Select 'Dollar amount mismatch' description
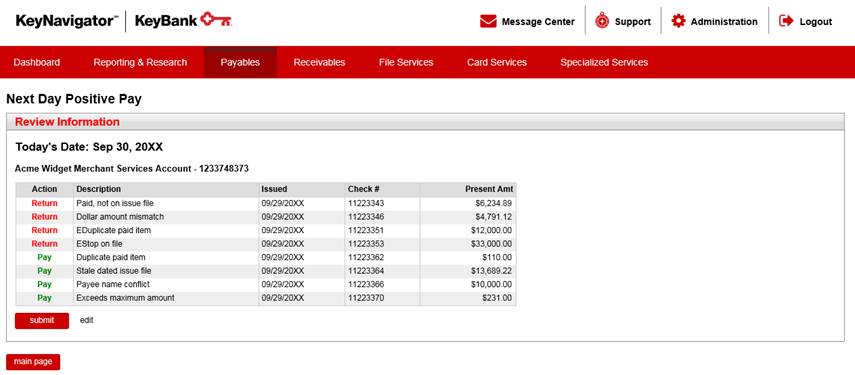 (120, 217)
